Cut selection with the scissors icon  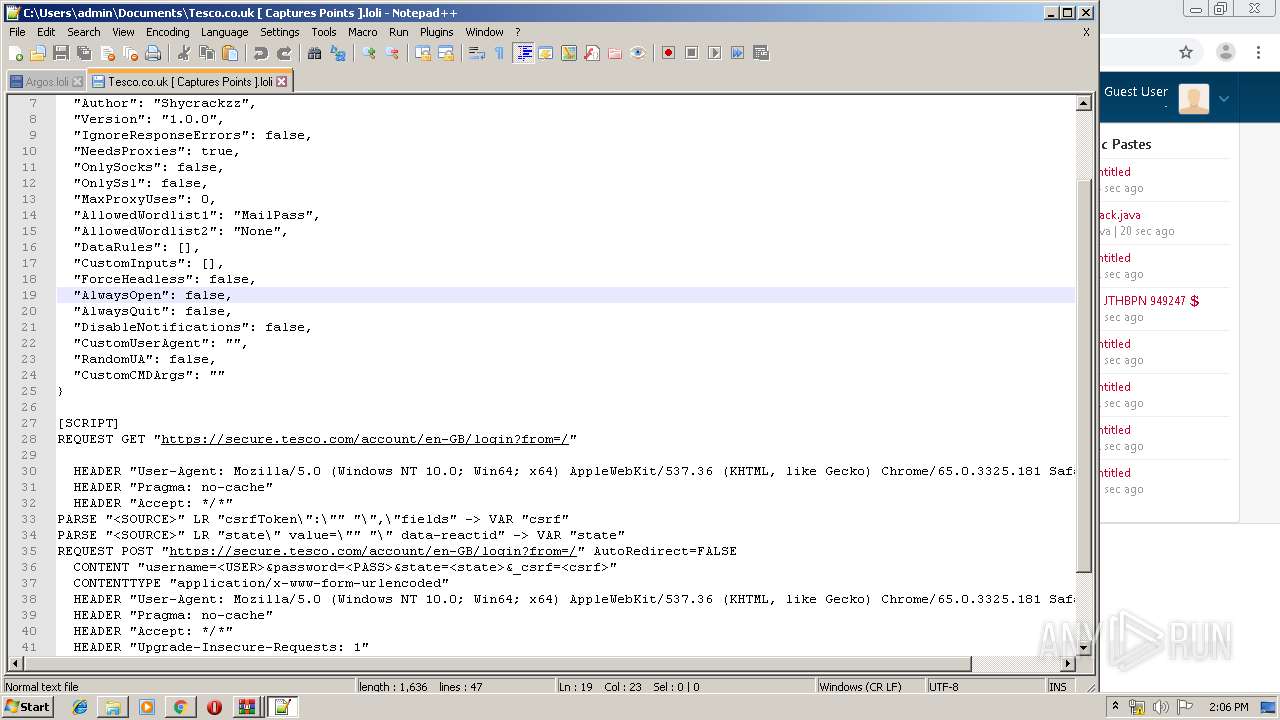pos(183,53)
